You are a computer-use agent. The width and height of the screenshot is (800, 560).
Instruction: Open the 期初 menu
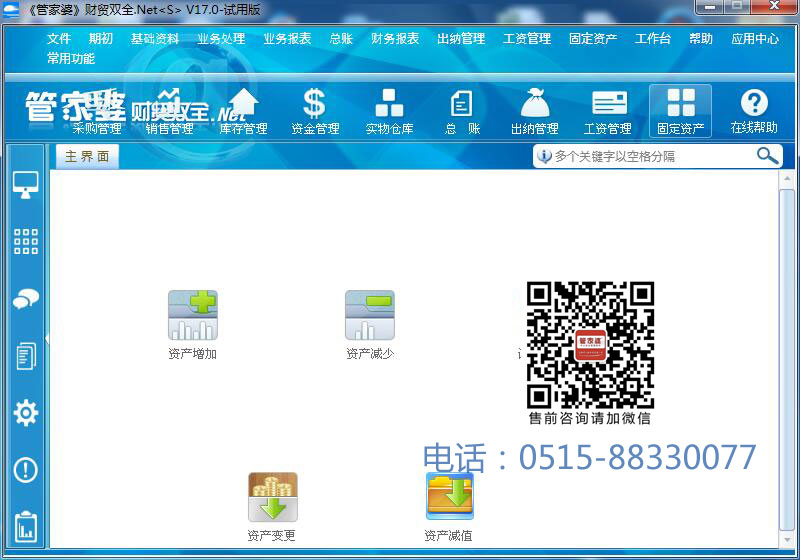101,39
